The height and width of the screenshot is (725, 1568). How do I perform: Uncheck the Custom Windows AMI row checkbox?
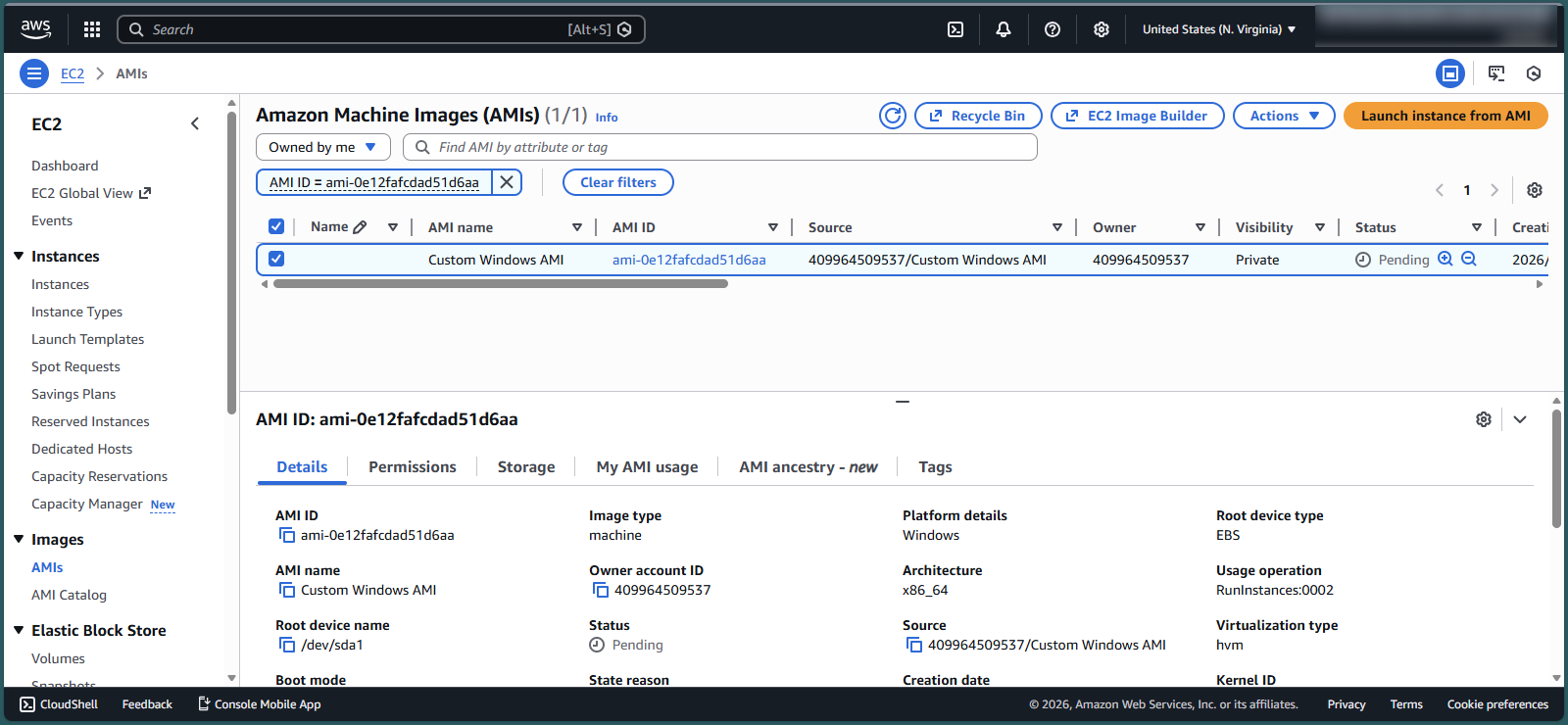click(x=276, y=260)
